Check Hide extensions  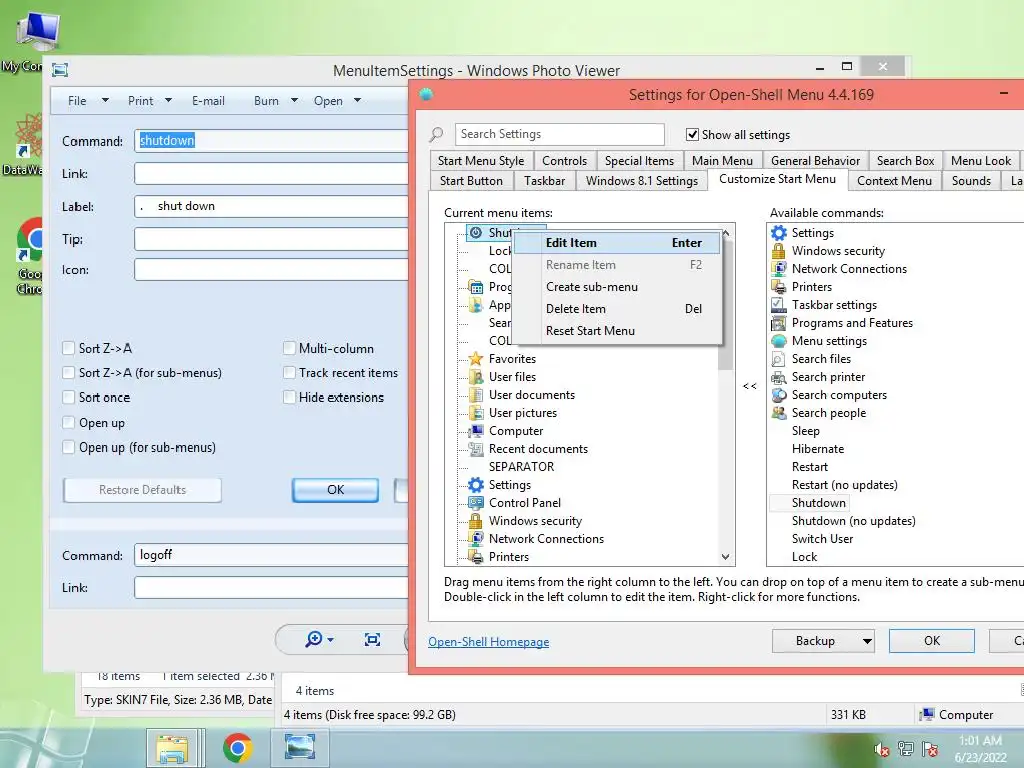(289, 397)
